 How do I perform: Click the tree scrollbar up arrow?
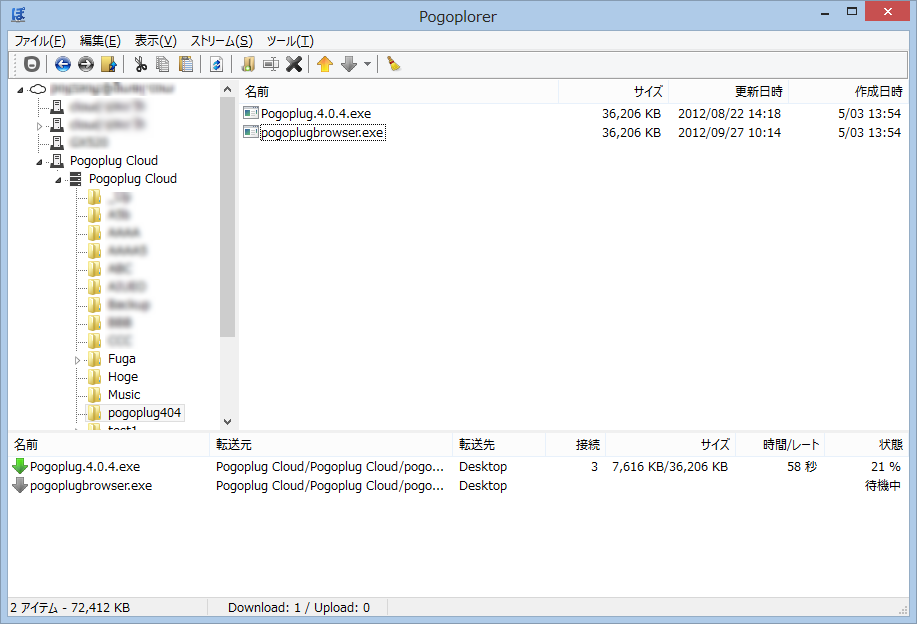tap(227, 89)
